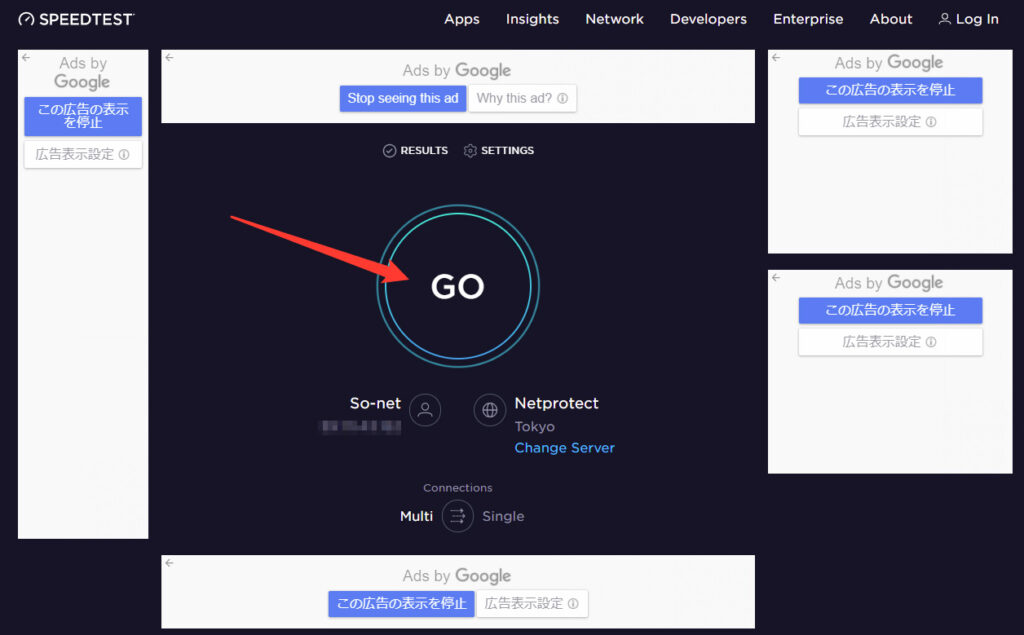The height and width of the screenshot is (635, 1024).
Task: Click the back arrow on bottom banner ad
Action: 169,564
